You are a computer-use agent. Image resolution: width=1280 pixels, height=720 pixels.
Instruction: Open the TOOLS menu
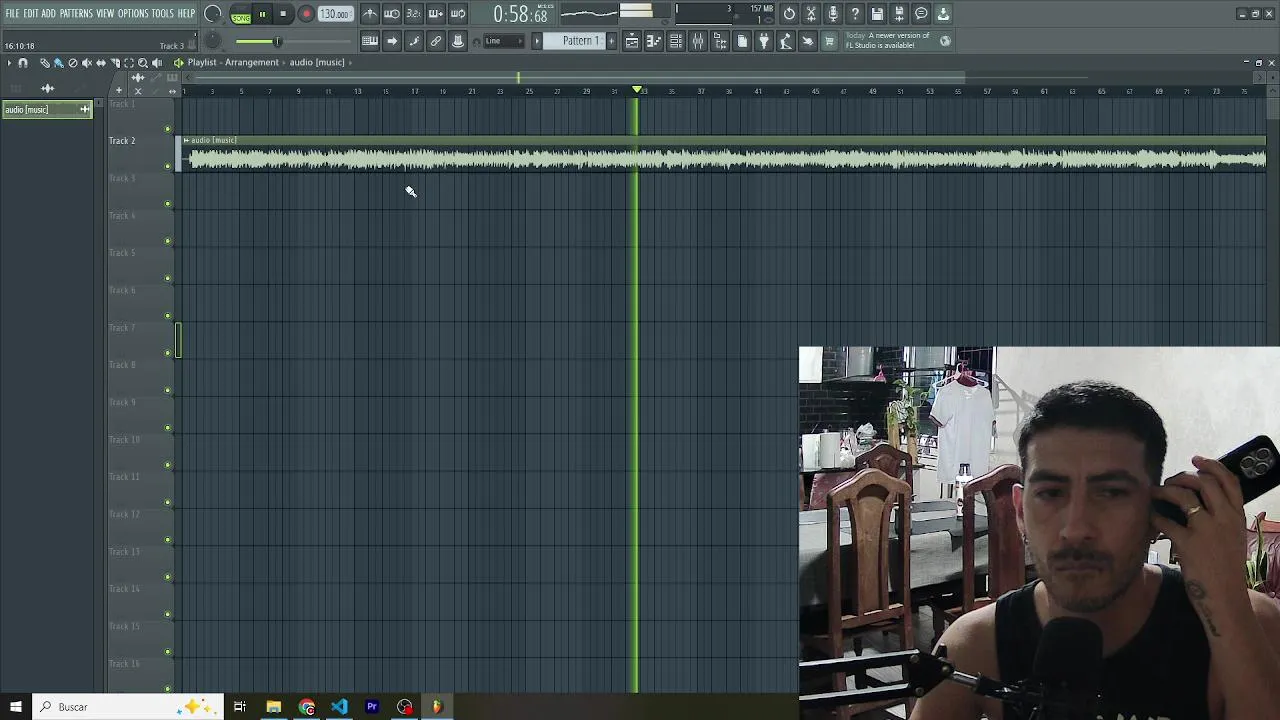tap(163, 13)
